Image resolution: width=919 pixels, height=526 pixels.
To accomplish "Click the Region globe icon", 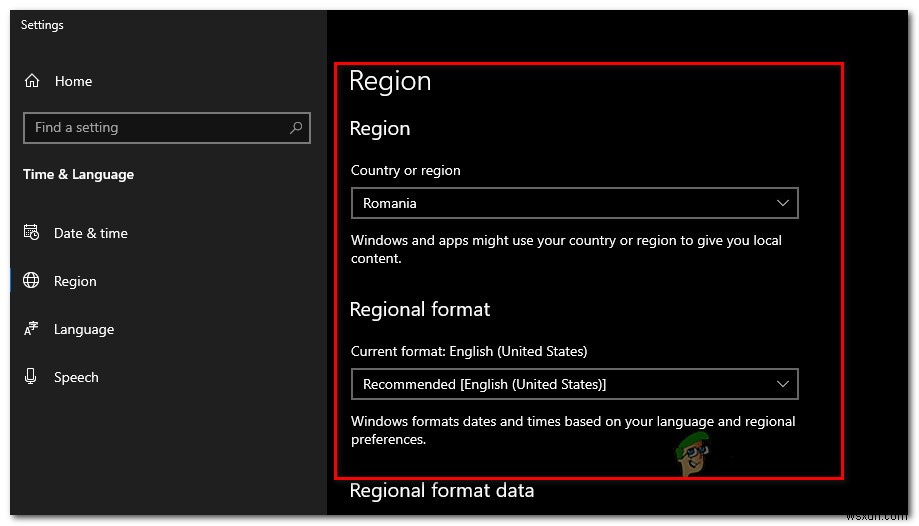I will pyautogui.click(x=31, y=280).
